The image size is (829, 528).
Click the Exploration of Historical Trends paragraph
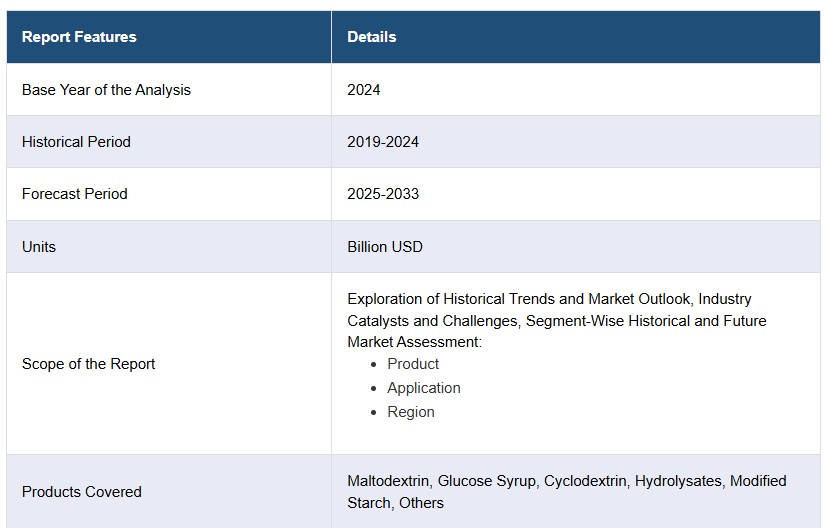[557, 320]
